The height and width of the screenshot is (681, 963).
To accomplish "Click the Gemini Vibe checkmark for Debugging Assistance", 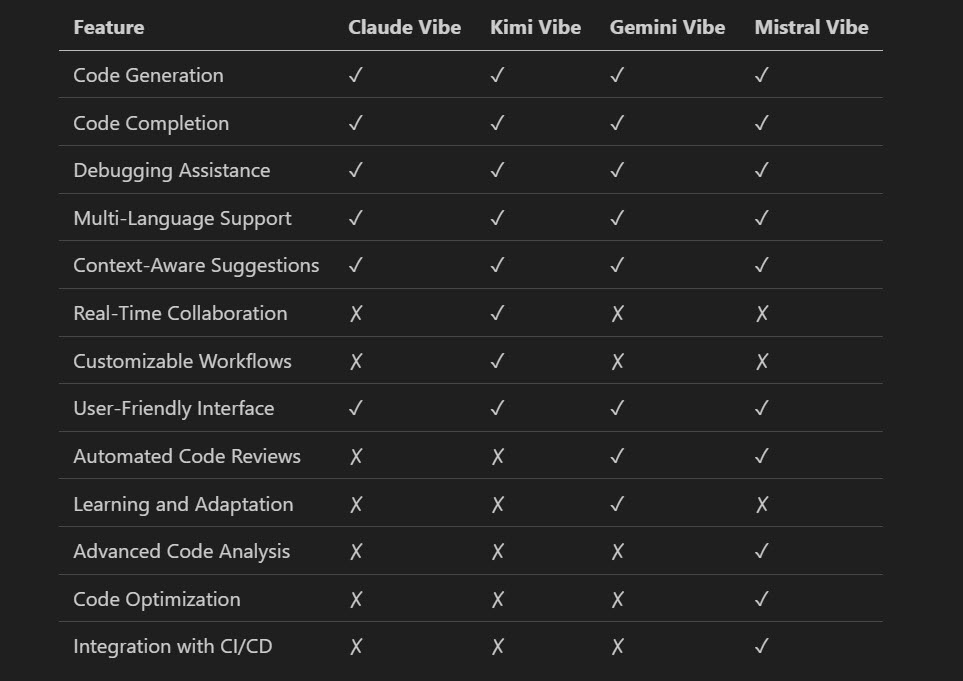I will point(617,170).
